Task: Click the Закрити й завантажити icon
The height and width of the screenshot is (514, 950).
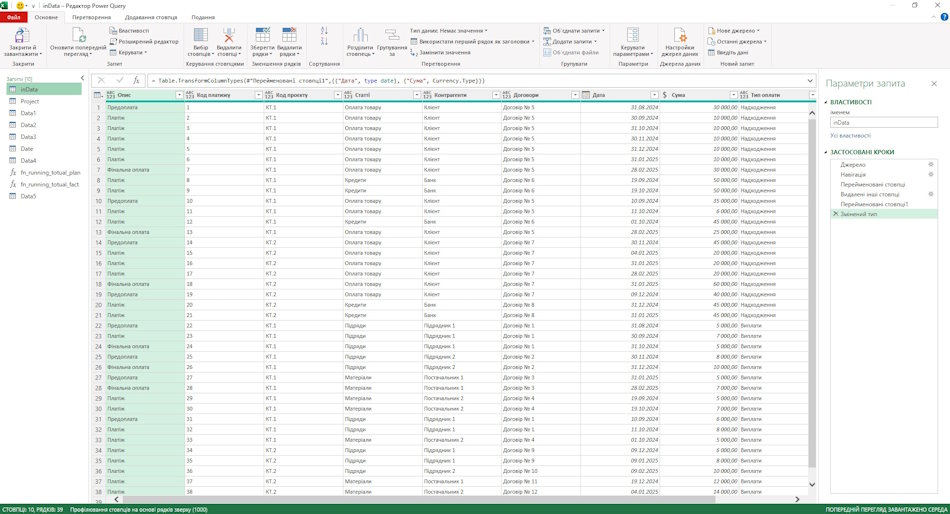Action: pyautogui.click(x=22, y=35)
